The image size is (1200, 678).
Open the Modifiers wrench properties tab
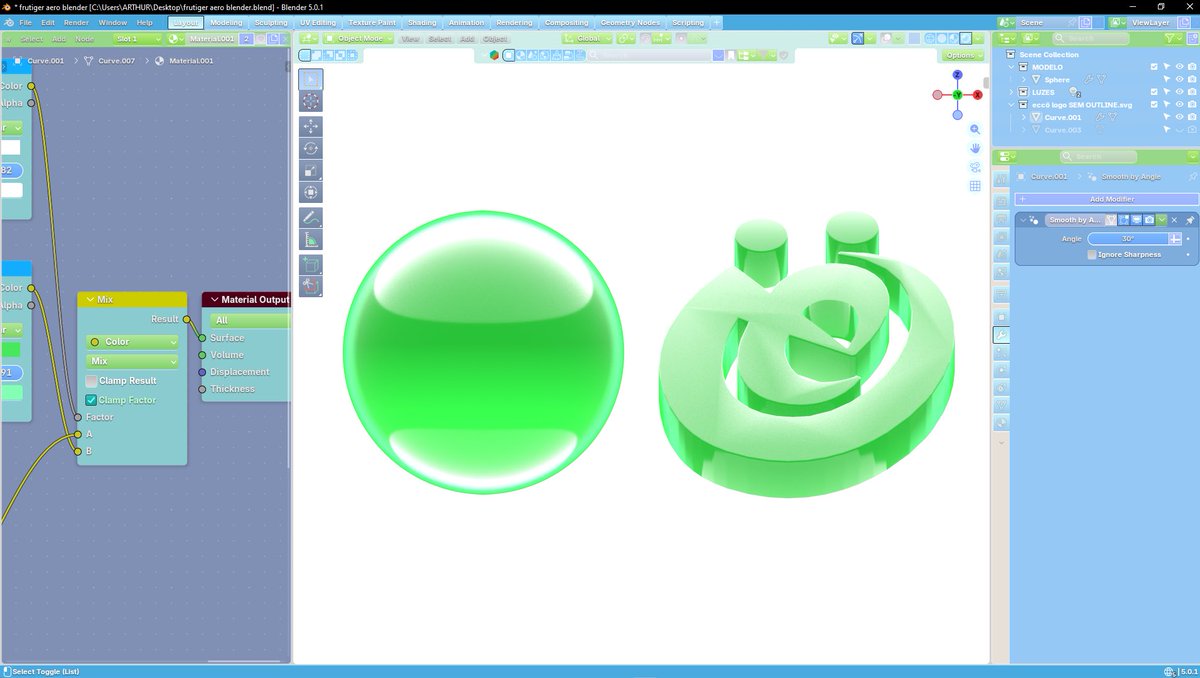tap(1001, 335)
